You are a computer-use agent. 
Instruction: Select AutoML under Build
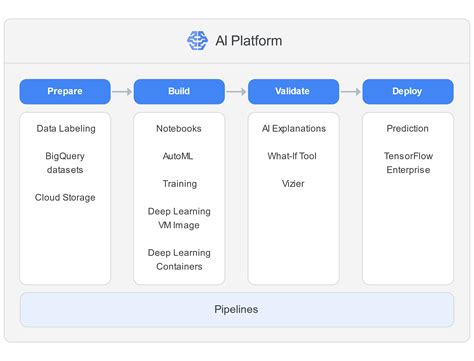point(178,156)
